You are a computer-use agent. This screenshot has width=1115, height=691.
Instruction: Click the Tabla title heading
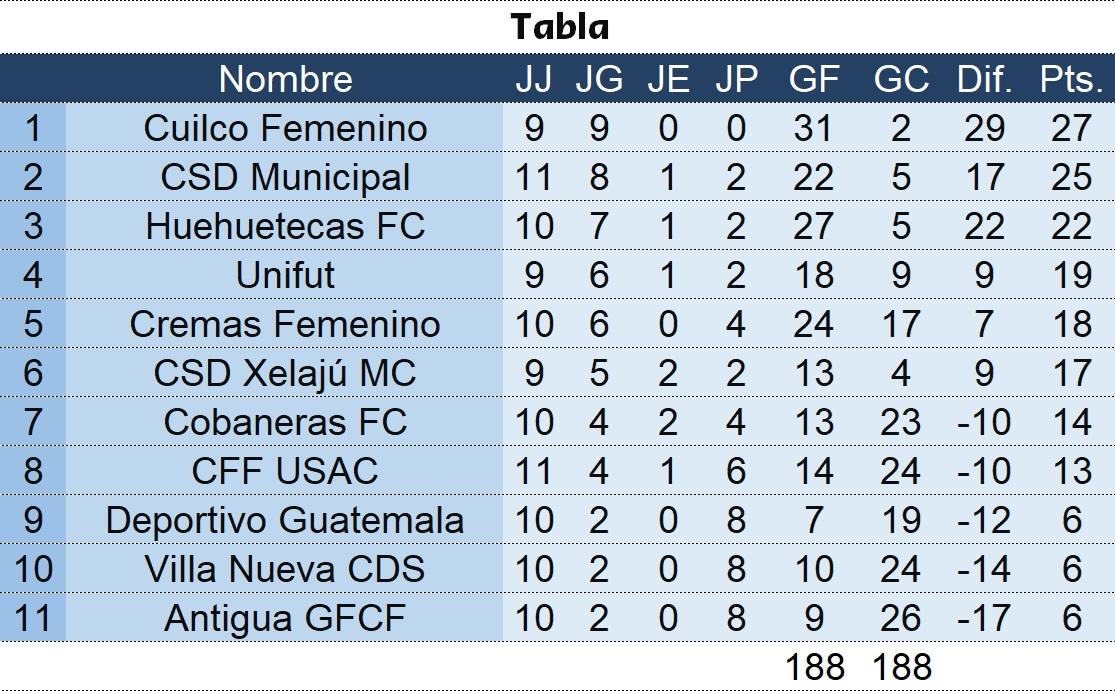point(559,27)
